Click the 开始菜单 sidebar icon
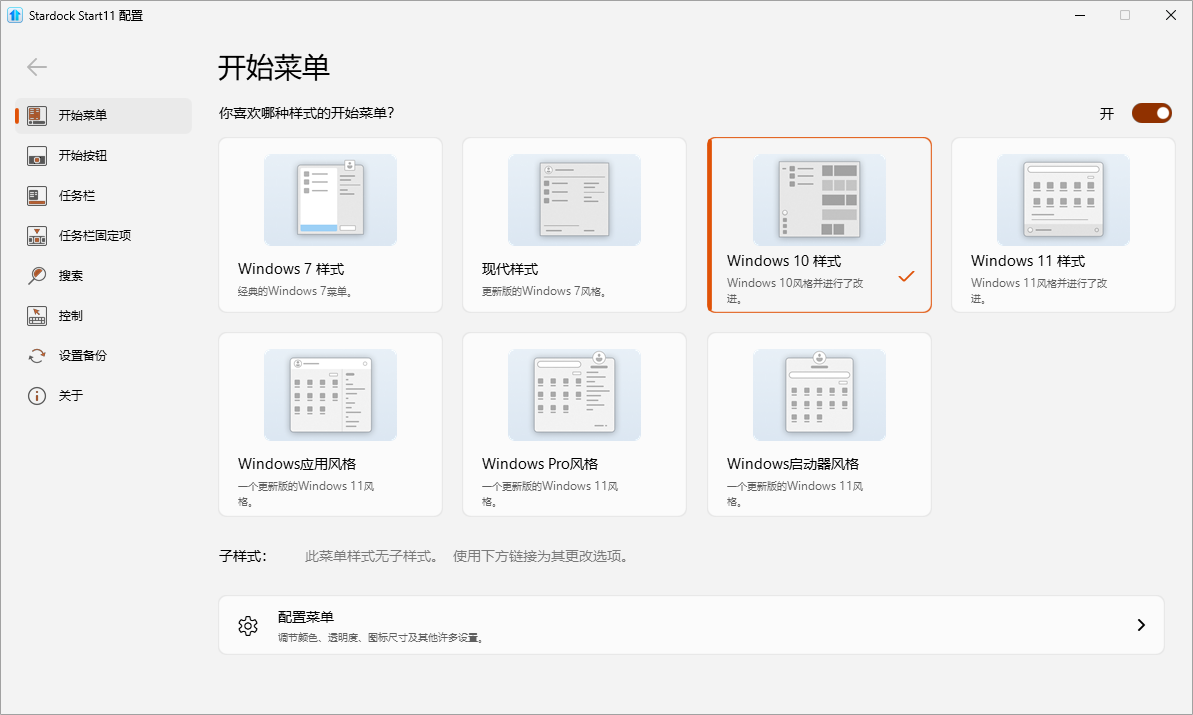 pos(37,115)
